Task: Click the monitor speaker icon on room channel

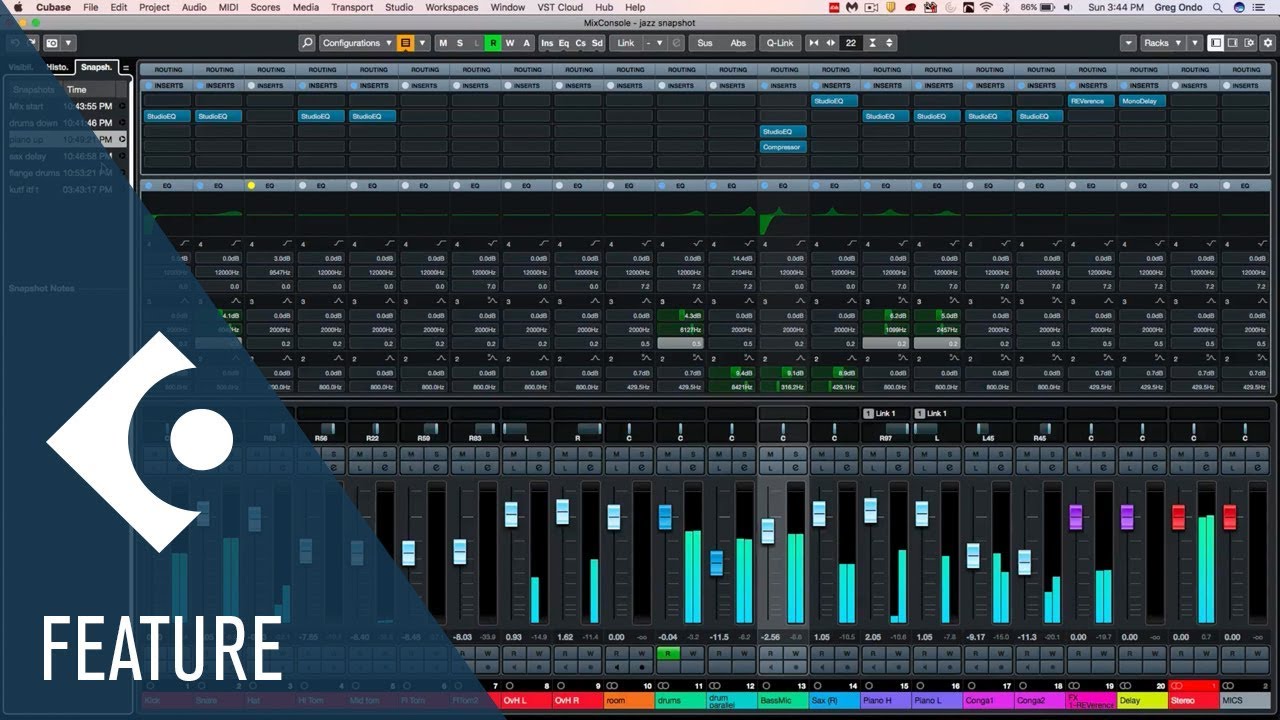Action: 616,668
